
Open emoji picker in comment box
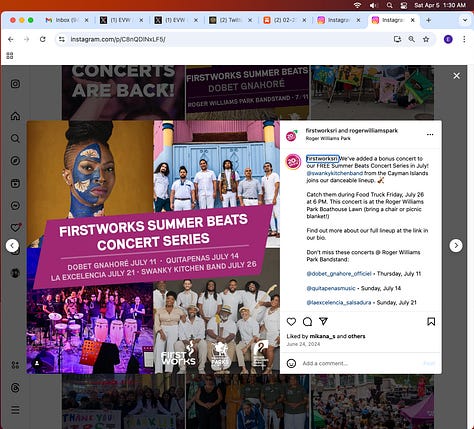pos(291,363)
